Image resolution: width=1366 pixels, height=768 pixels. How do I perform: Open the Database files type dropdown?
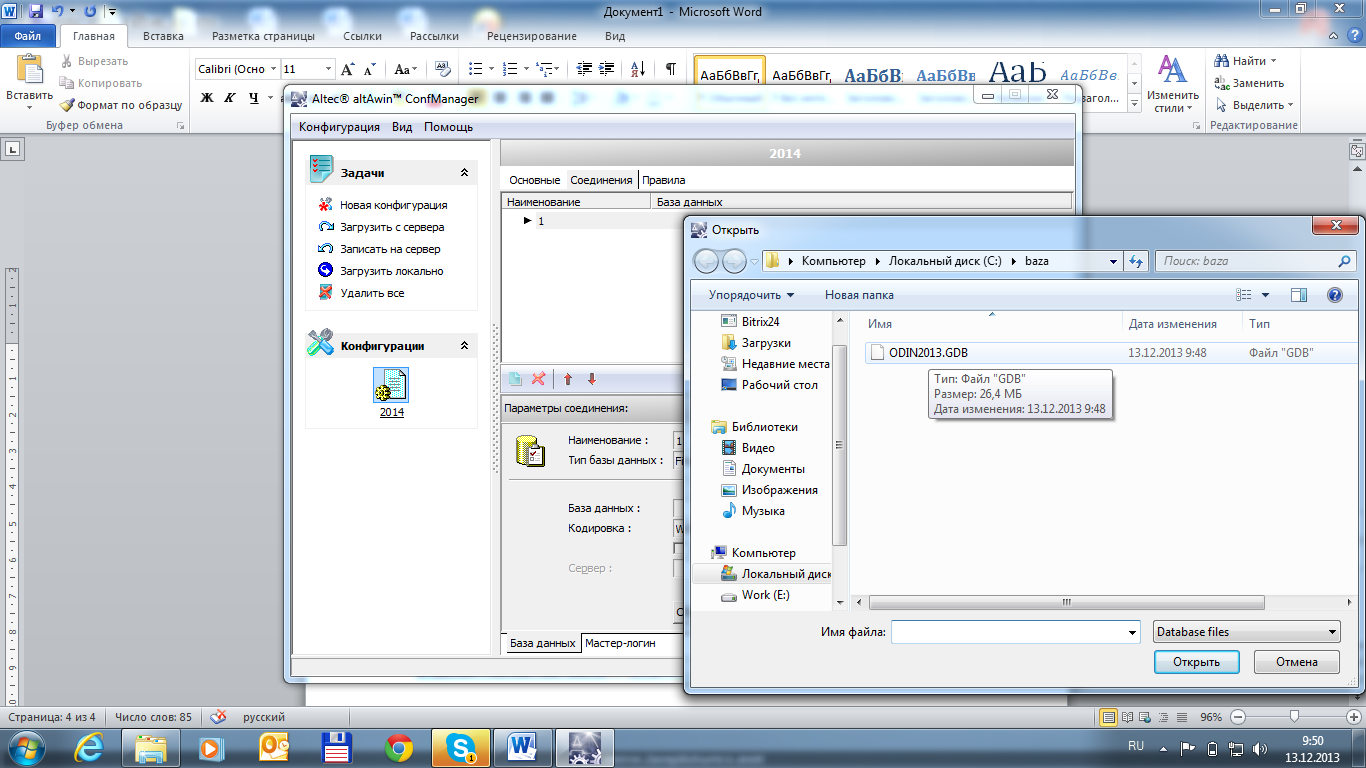[1246, 632]
